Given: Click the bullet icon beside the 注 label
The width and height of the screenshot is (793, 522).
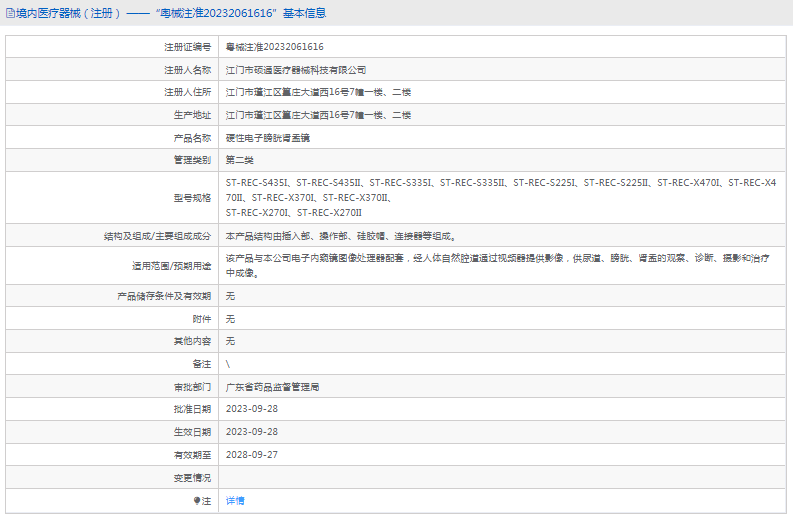Looking at the screenshot, I should (x=197, y=501).
